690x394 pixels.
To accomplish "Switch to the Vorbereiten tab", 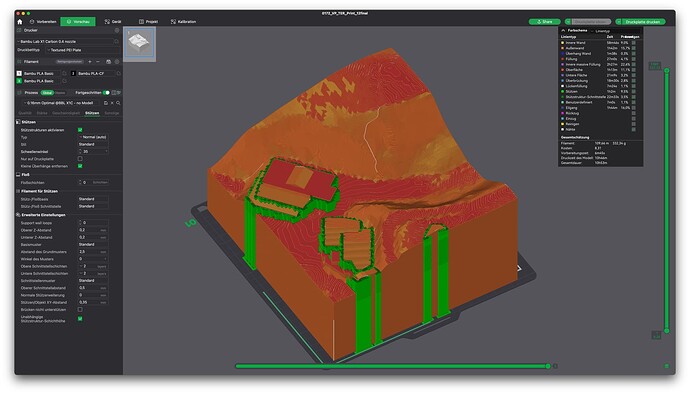I will 43,22.
